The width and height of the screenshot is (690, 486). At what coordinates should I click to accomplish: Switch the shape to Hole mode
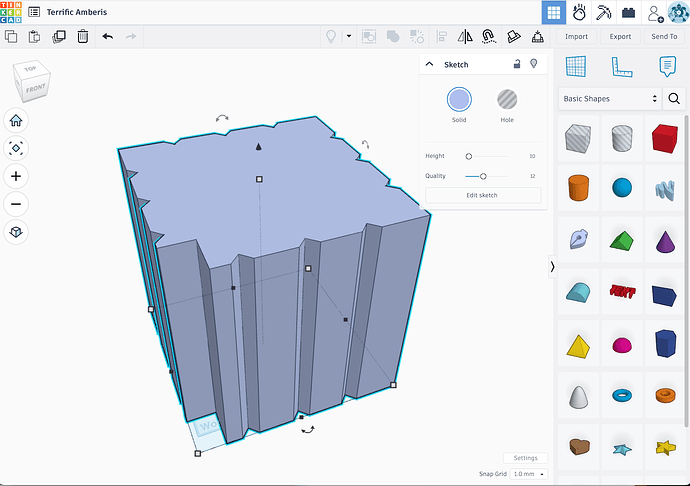pyautogui.click(x=507, y=99)
